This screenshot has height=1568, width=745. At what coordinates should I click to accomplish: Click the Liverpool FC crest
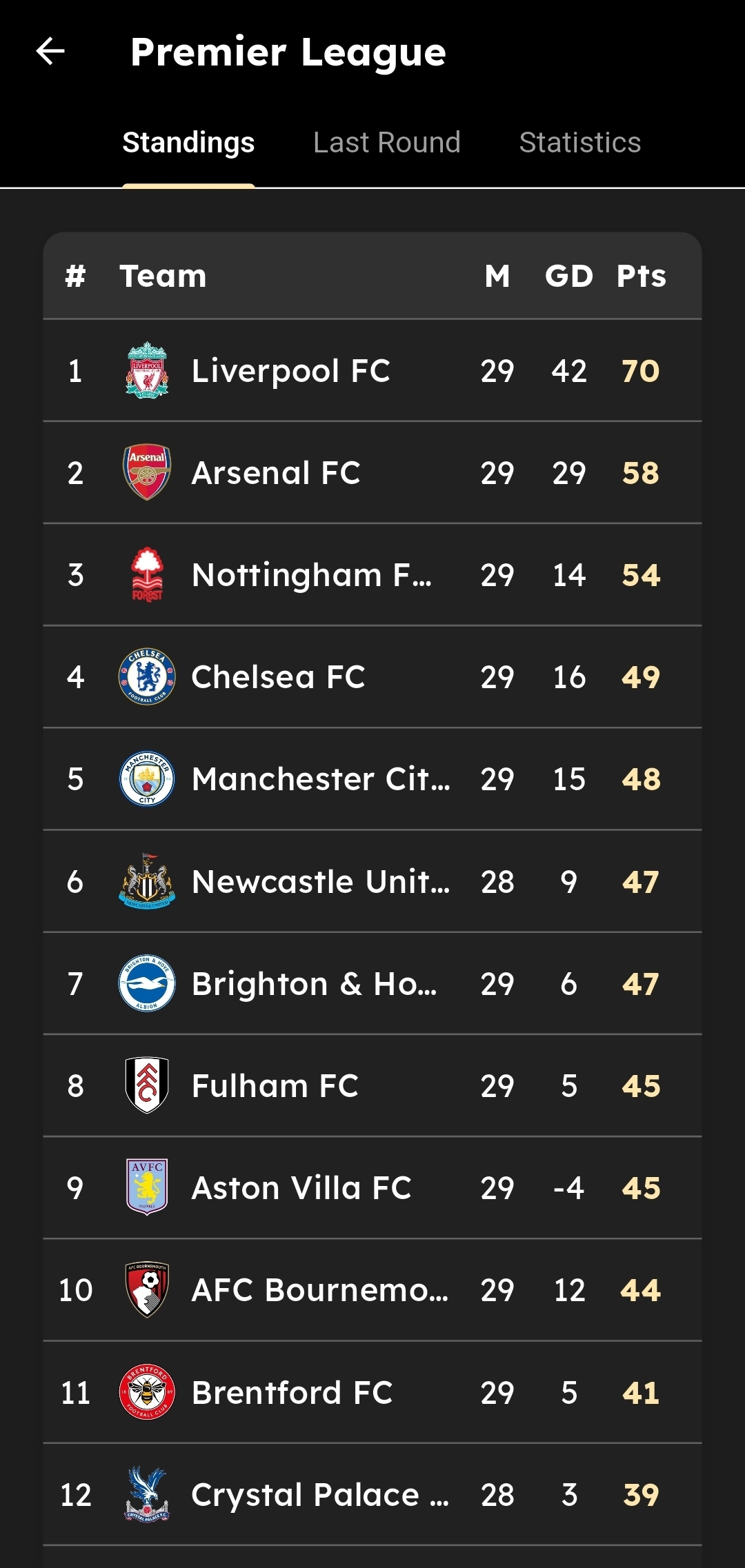pos(147,370)
